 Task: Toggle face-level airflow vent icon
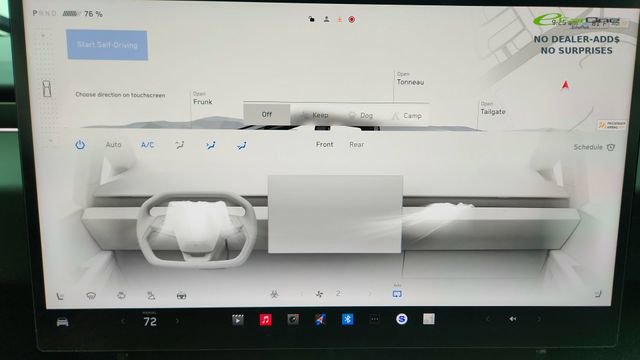(211, 145)
